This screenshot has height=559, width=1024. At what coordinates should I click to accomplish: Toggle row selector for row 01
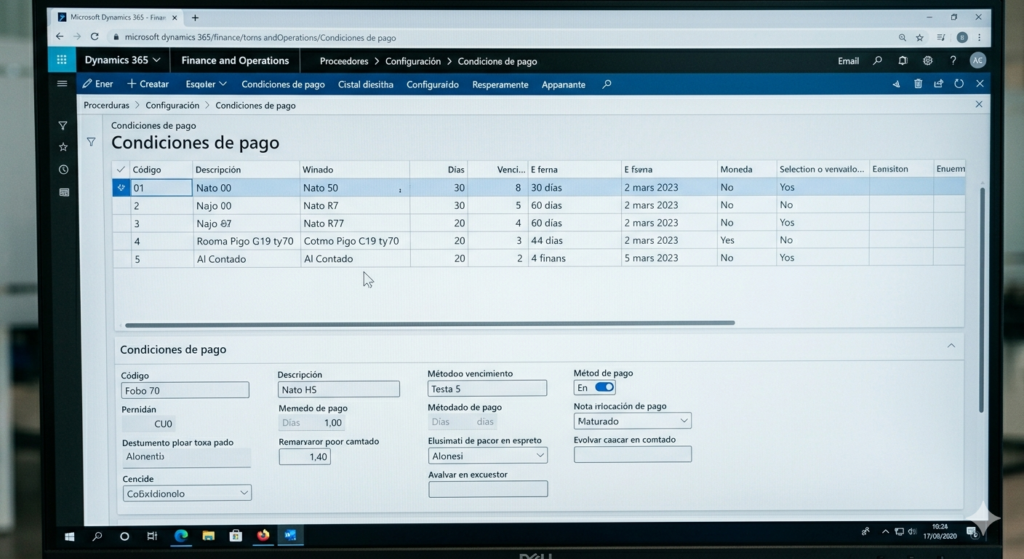[121, 187]
